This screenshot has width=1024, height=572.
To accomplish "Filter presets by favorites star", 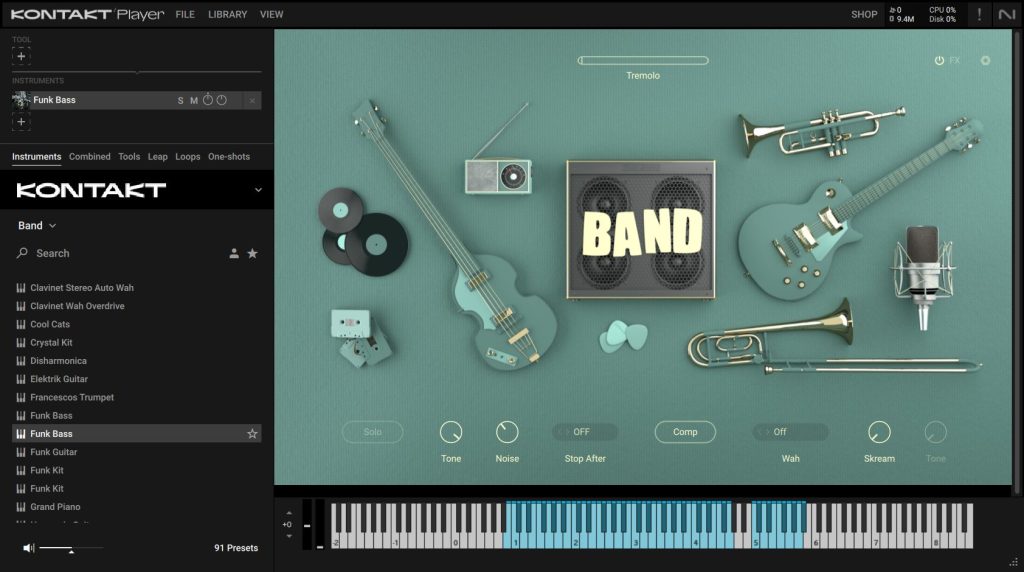I will click(x=252, y=253).
